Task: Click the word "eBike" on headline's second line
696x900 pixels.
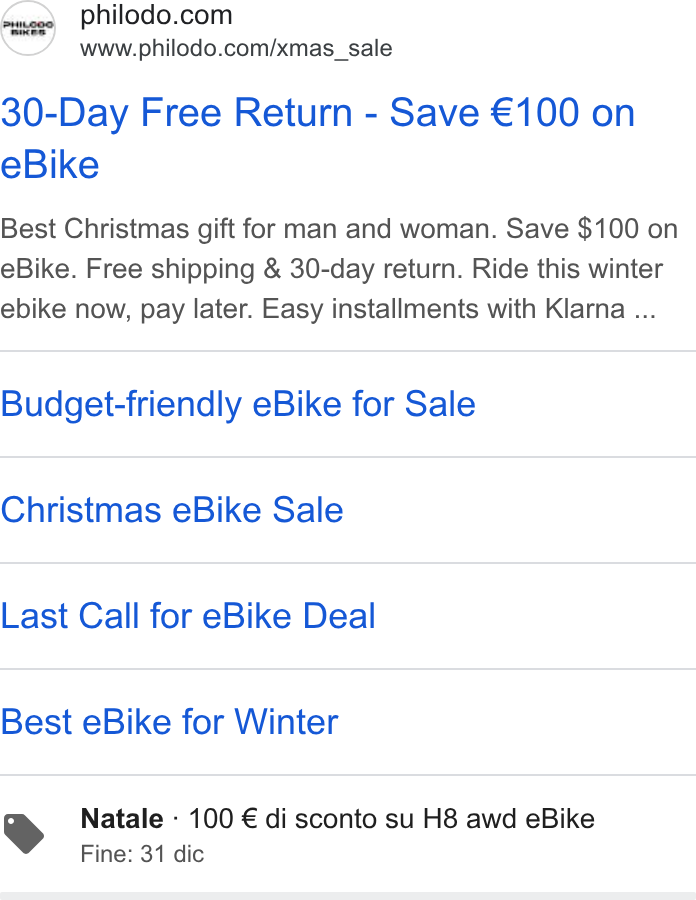Action: coord(50,165)
